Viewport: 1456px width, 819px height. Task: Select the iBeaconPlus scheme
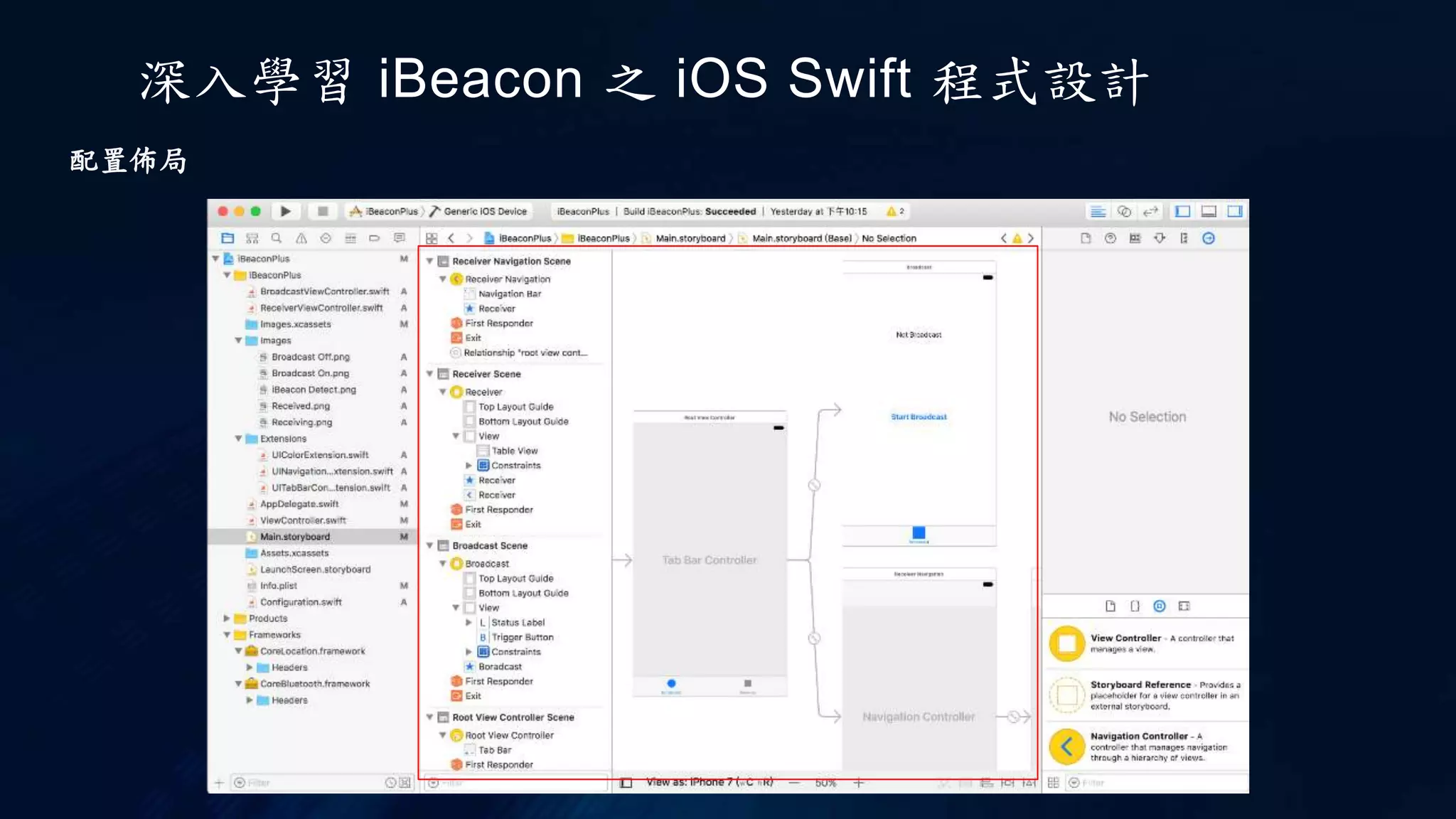click(x=385, y=211)
